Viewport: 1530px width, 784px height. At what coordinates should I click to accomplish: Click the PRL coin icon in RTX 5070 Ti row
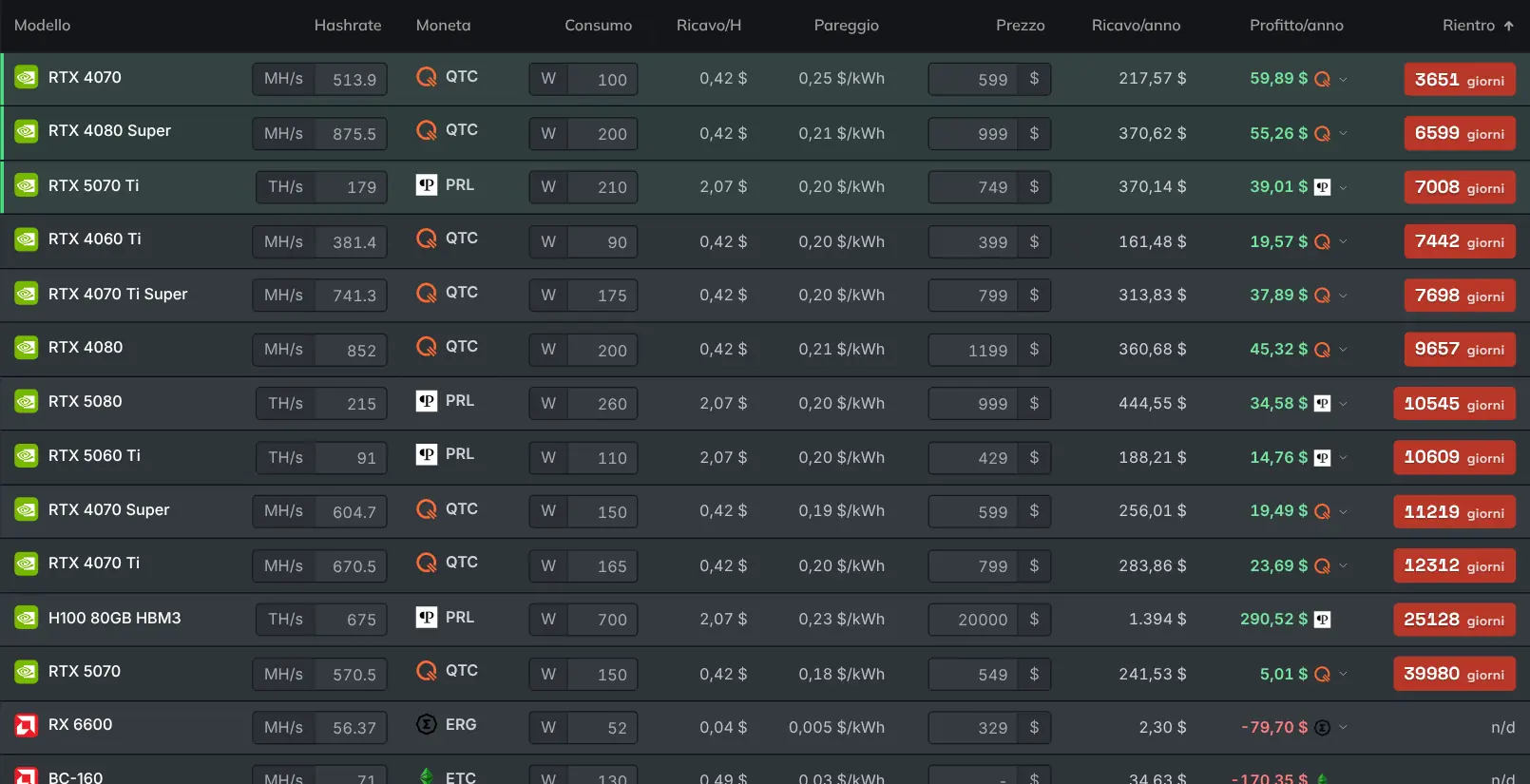click(427, 185)
